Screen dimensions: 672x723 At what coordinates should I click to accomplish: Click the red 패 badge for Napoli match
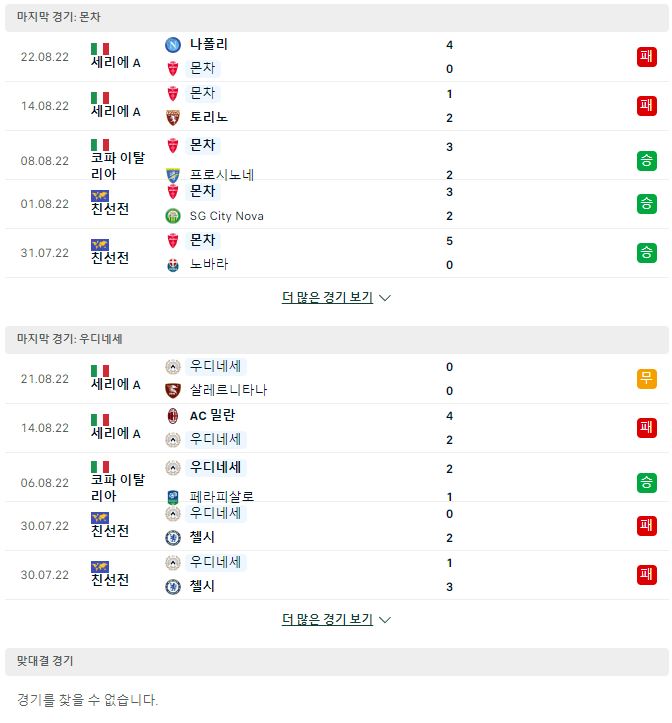pos(646,57)
